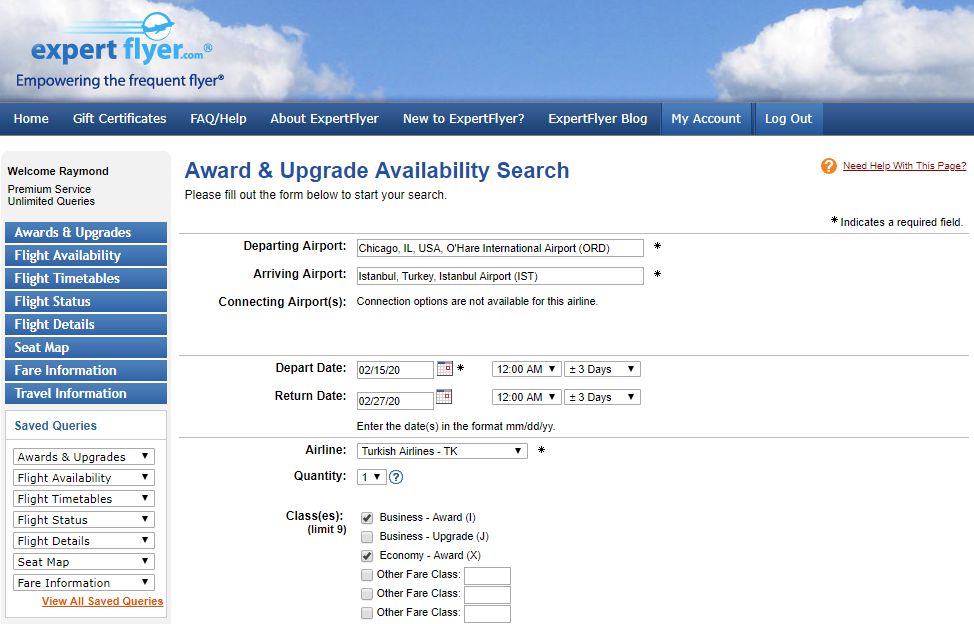Click View All Saved Queries link
The image size is (974, 624).
[102, 601]
